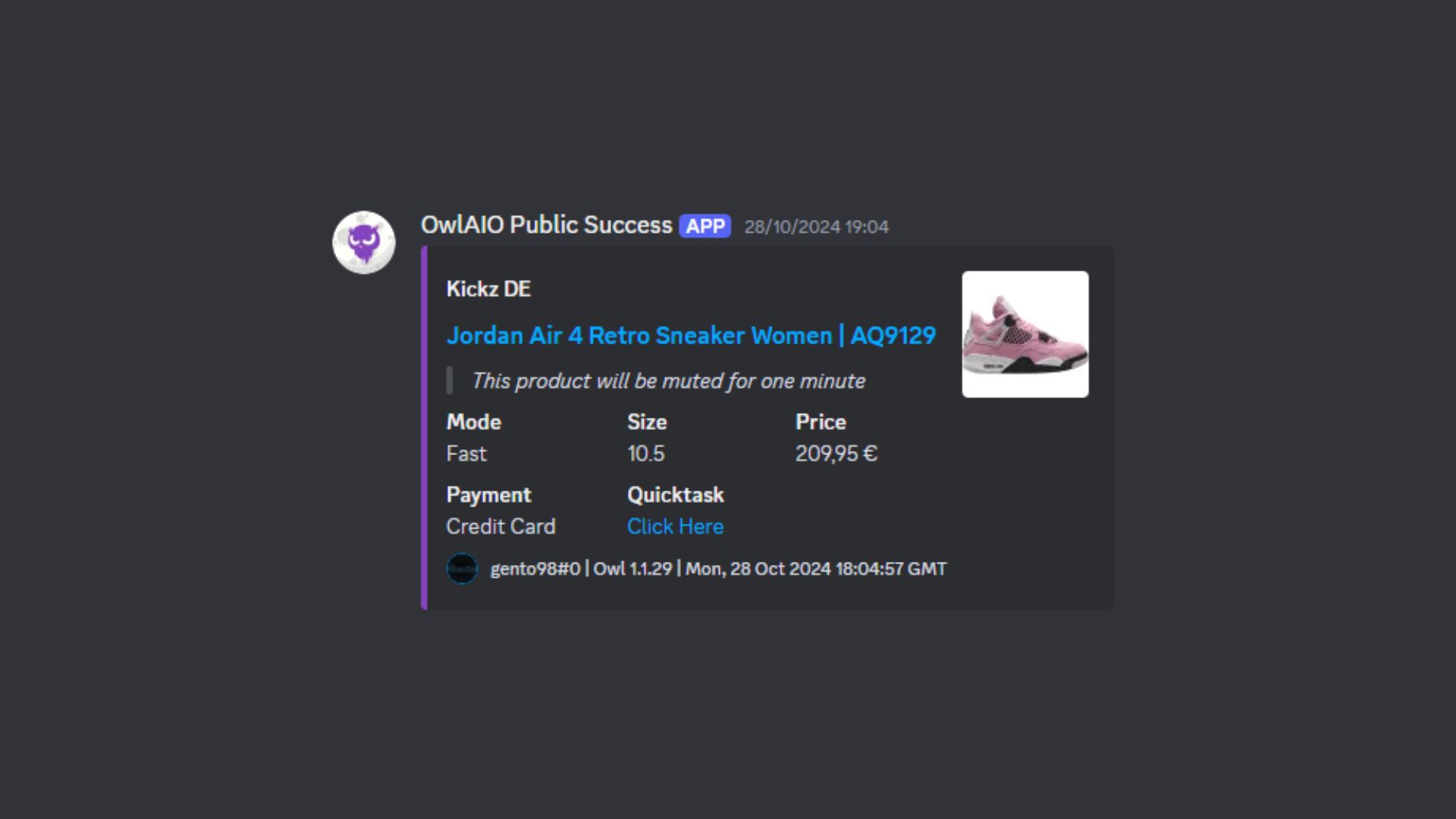Click the message timestamp 28/10/2024 19:04

tap(816, 227)
